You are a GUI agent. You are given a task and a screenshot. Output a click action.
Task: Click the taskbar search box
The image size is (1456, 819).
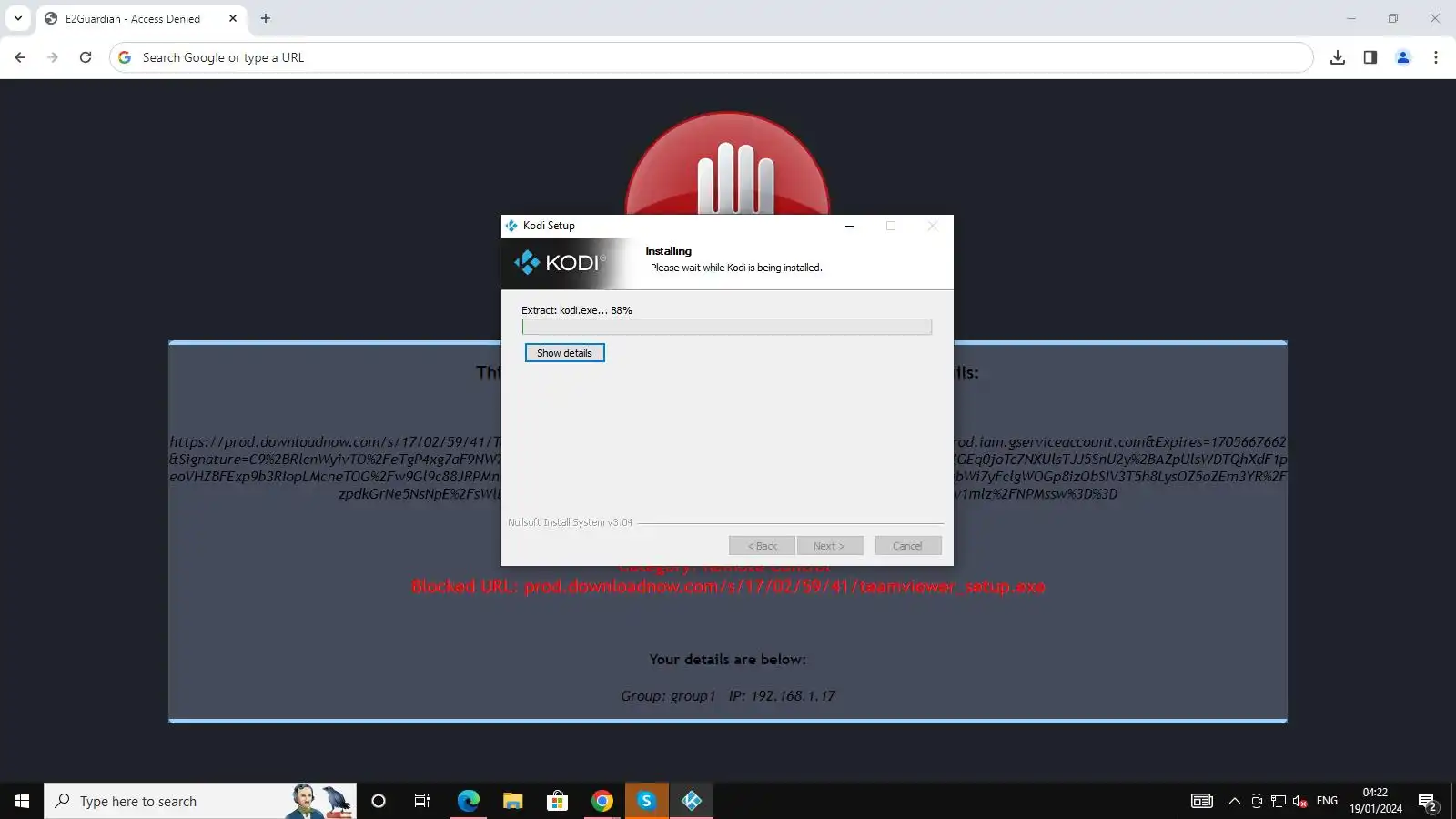click(x=200, y=801)
